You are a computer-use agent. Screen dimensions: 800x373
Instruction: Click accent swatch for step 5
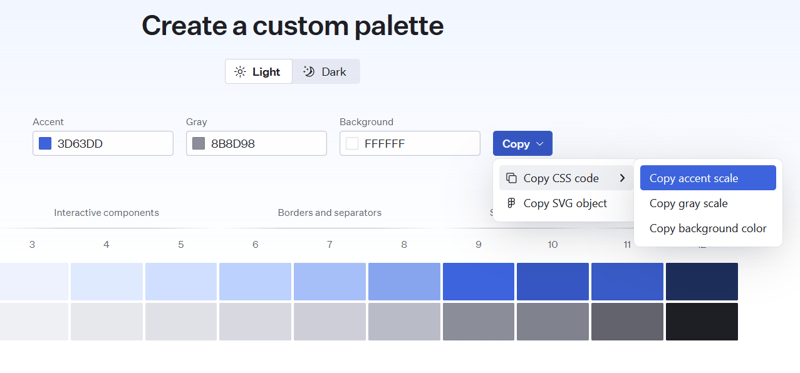181,281
